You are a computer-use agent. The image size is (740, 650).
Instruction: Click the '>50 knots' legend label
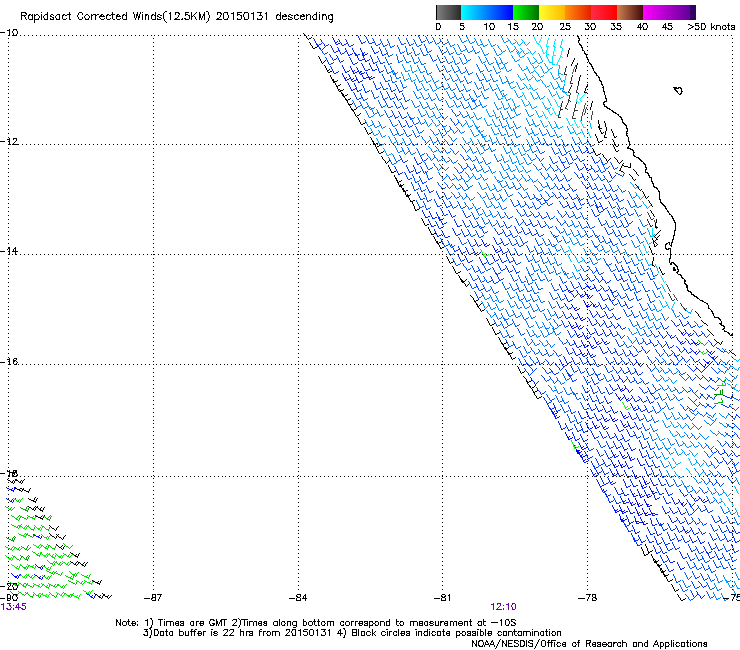click(x=711, y=26)
